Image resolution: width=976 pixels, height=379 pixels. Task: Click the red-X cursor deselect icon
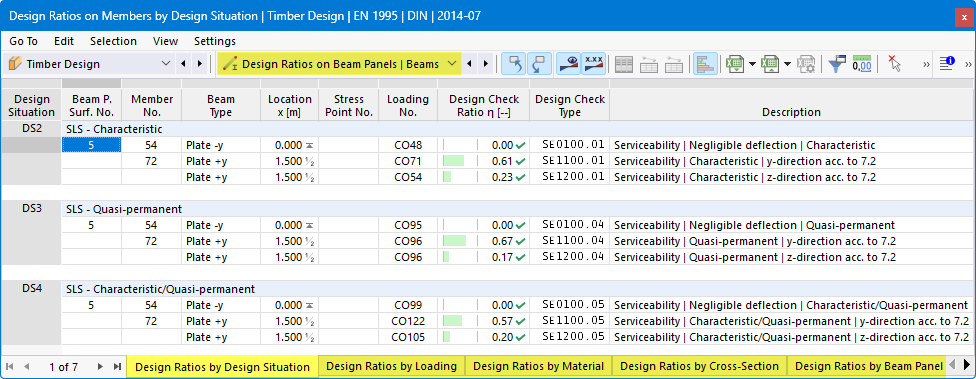click(894, 63)
